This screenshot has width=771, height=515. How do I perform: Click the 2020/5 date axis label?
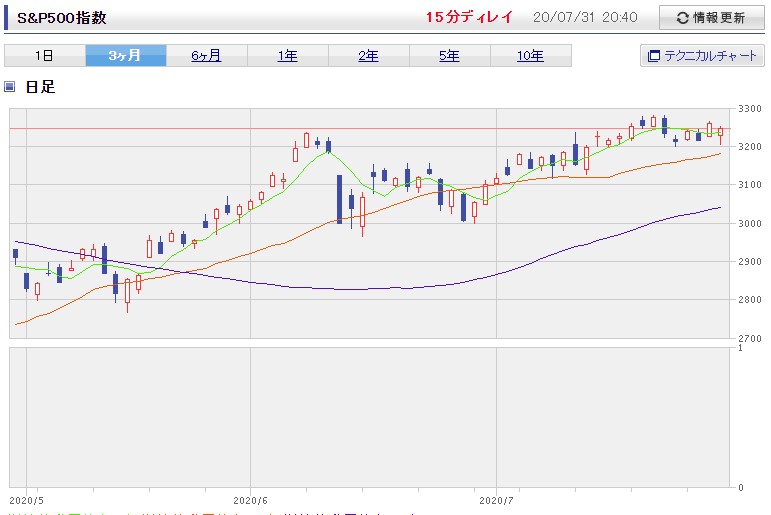[27, 501]
